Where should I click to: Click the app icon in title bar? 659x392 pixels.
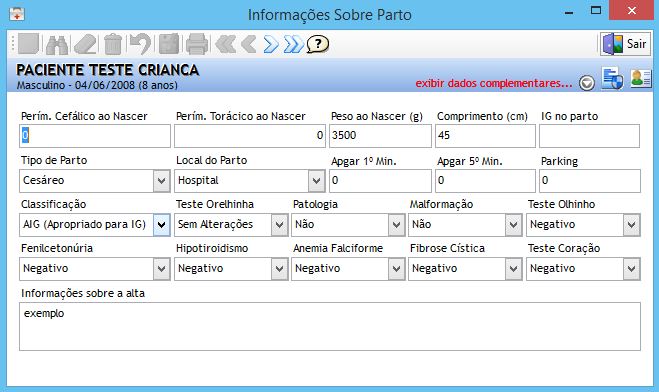17,14
